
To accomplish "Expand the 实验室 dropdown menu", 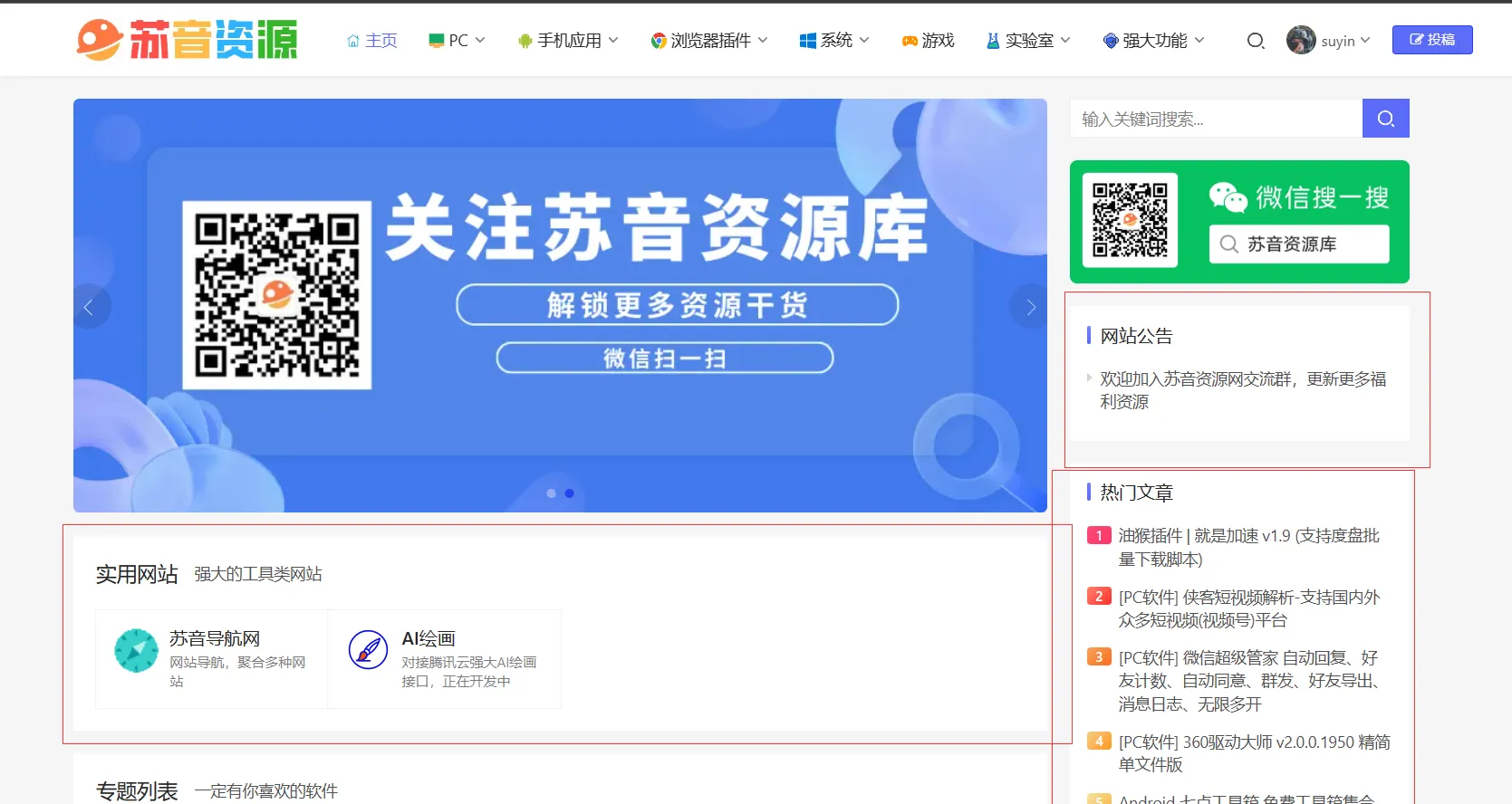I will 1065,40.
